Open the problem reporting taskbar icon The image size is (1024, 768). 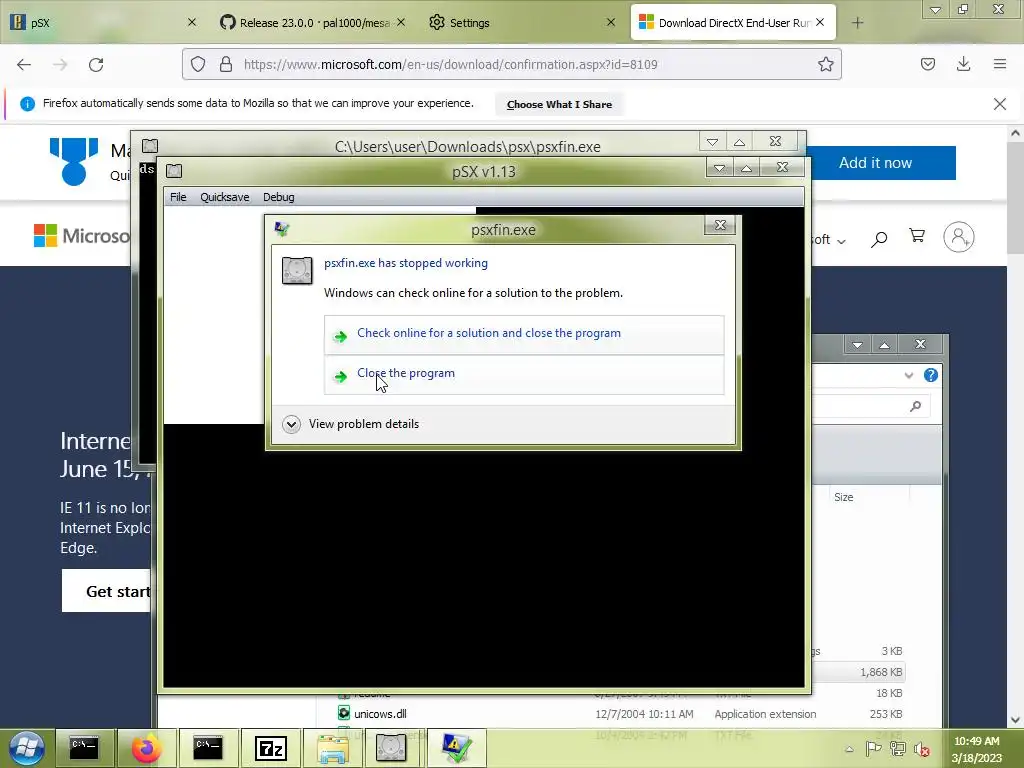click(456, 748)
